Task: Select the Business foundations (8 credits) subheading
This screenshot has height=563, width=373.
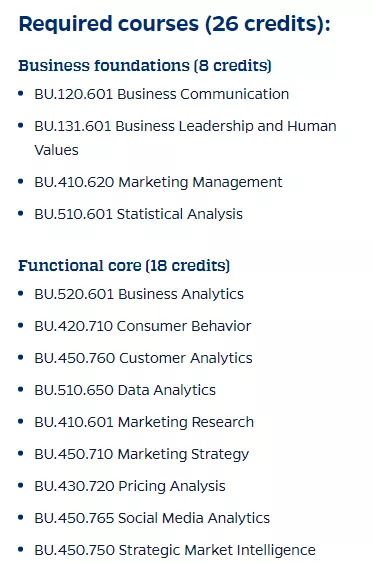Action: pyautogui.click(x=145, y=66)
